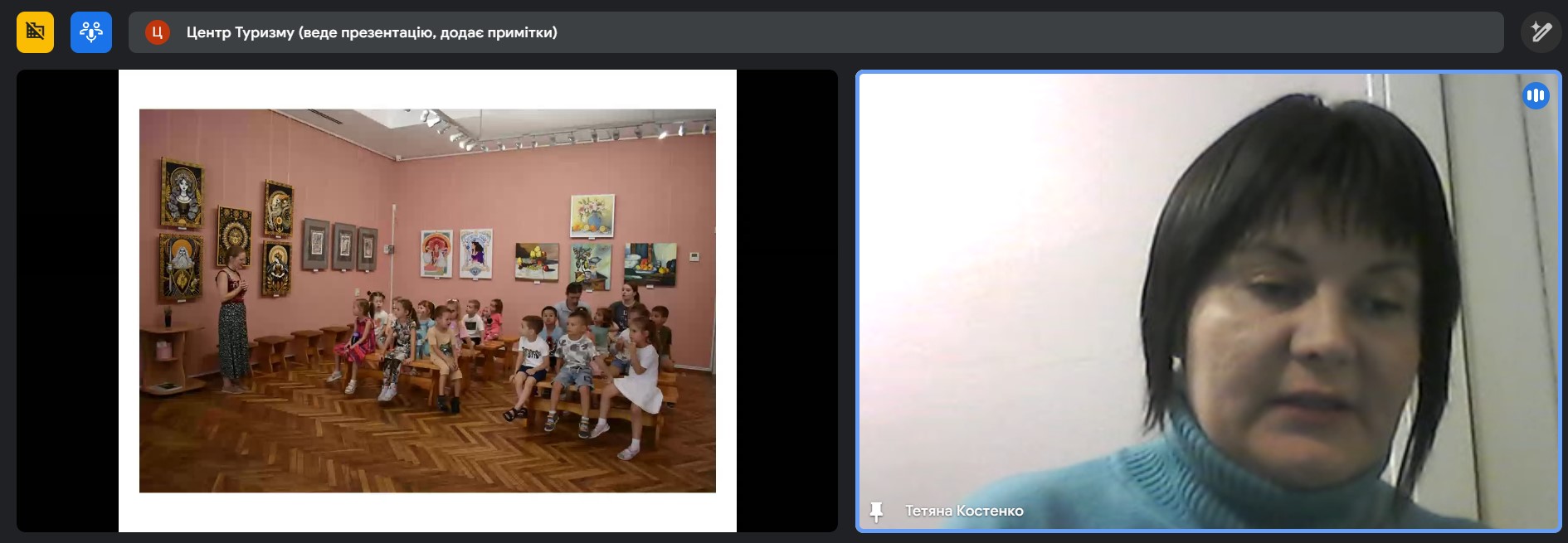
Task: Open the blue companion microphone icon
Action: (x=91, y=32)
